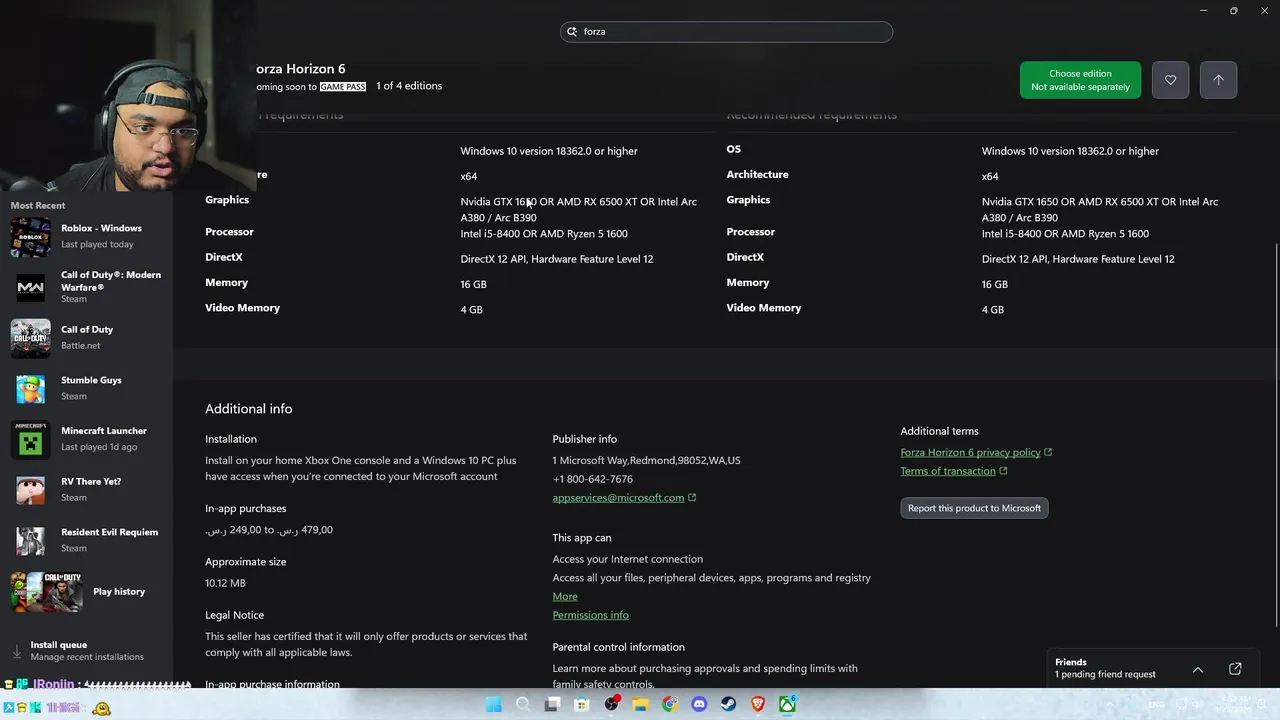Open Resident Evil Requiem game icon
The width and height of the screenshot is (1280, 720).
coord(30,540)
